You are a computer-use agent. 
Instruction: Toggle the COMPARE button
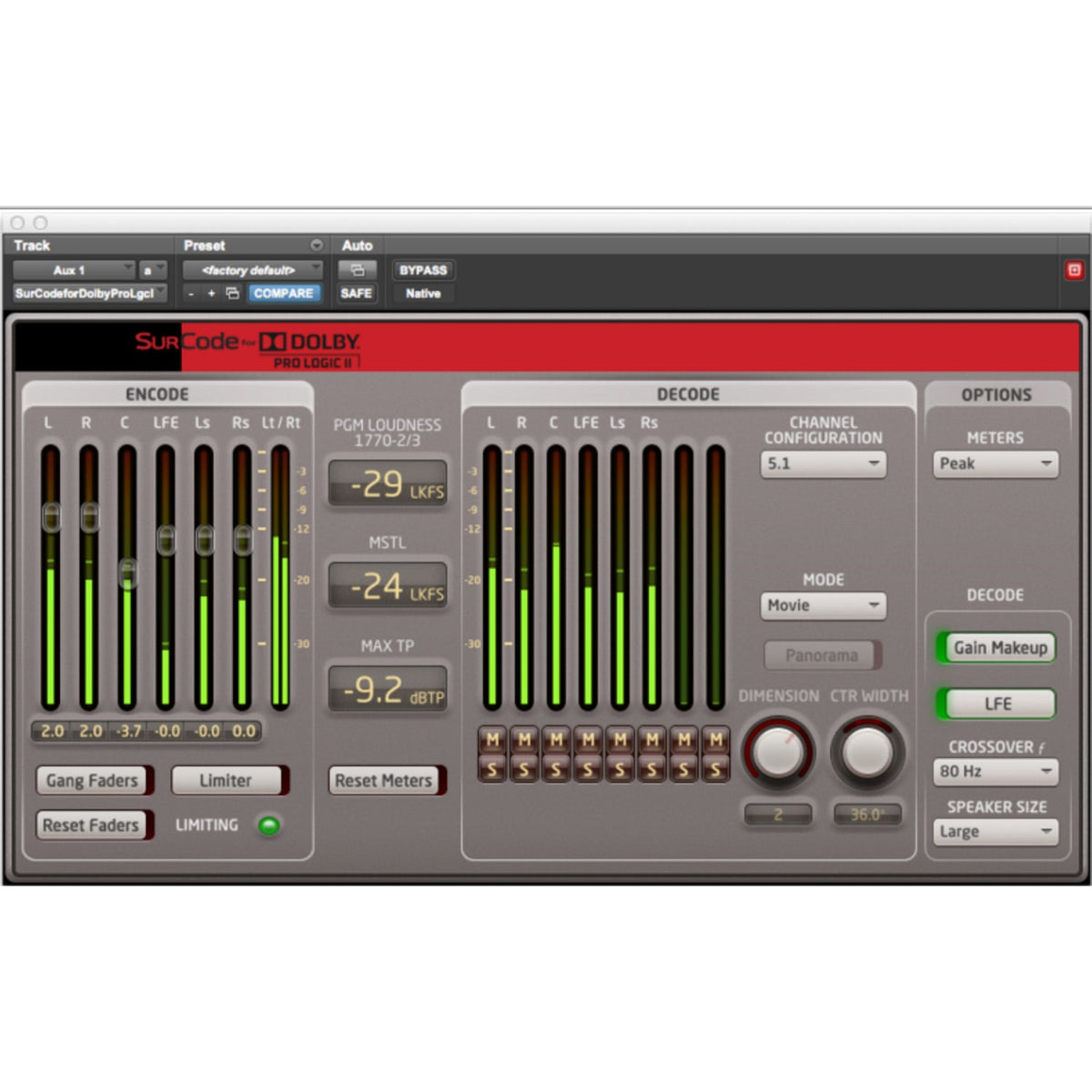click(283, 293)
